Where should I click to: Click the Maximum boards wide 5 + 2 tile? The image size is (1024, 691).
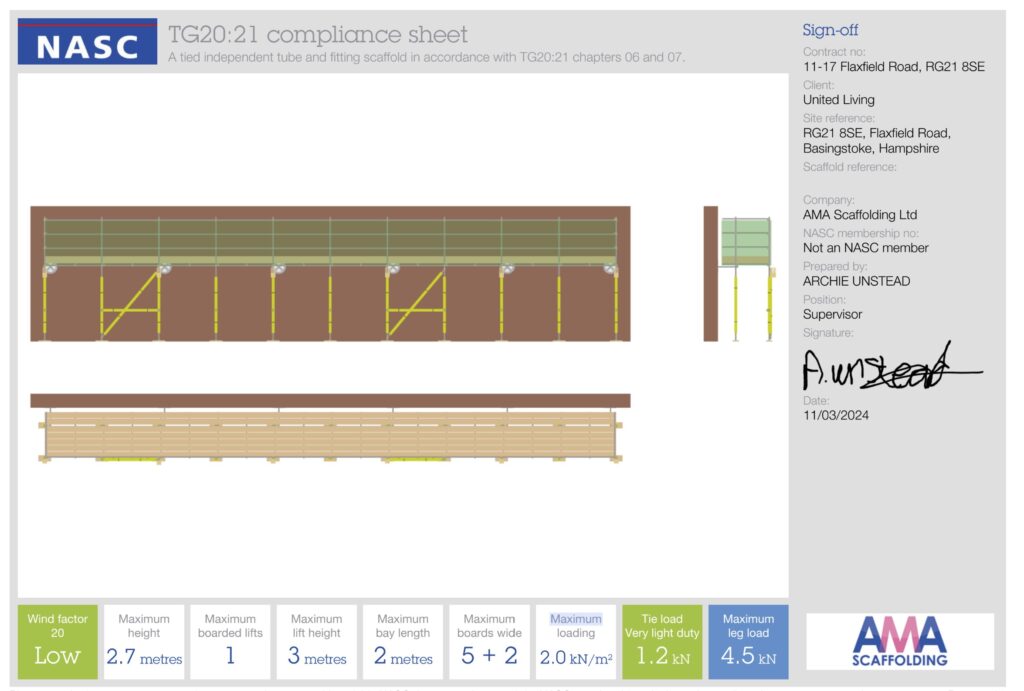[489, 641]
